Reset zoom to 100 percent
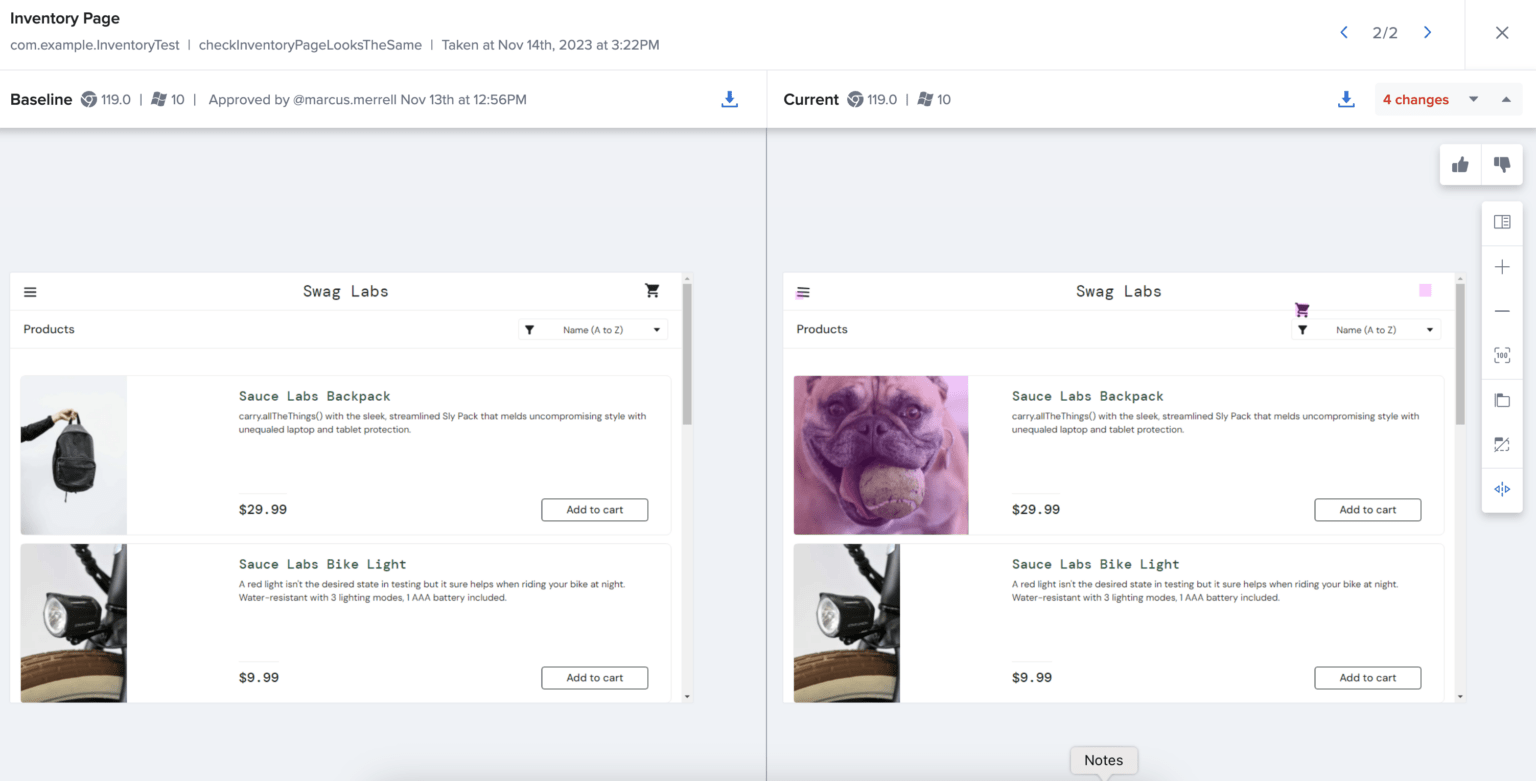The width and height of the screenshot is (1536, 781). click(x=1501, y=355)
